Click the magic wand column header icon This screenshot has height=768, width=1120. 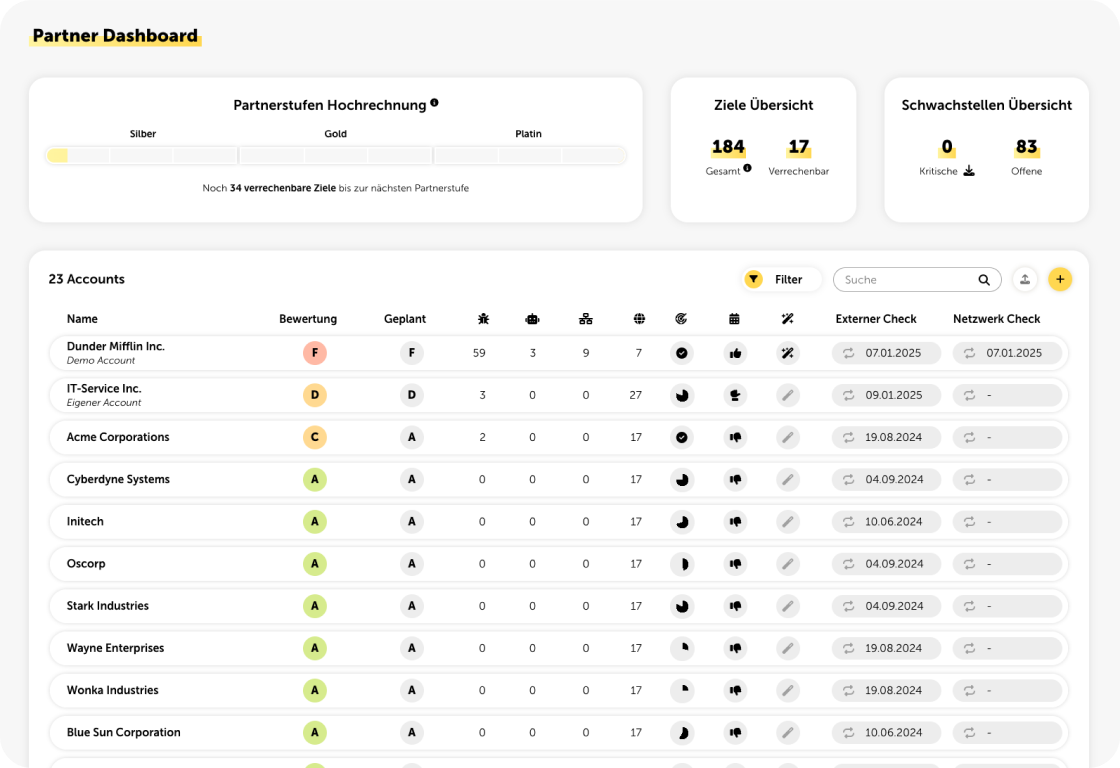click(787, 319)
